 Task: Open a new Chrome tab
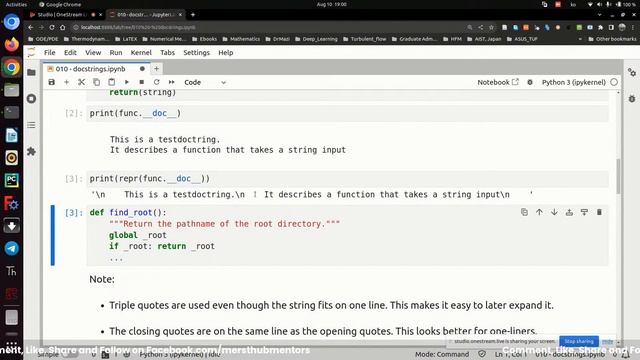coord(193,15)
